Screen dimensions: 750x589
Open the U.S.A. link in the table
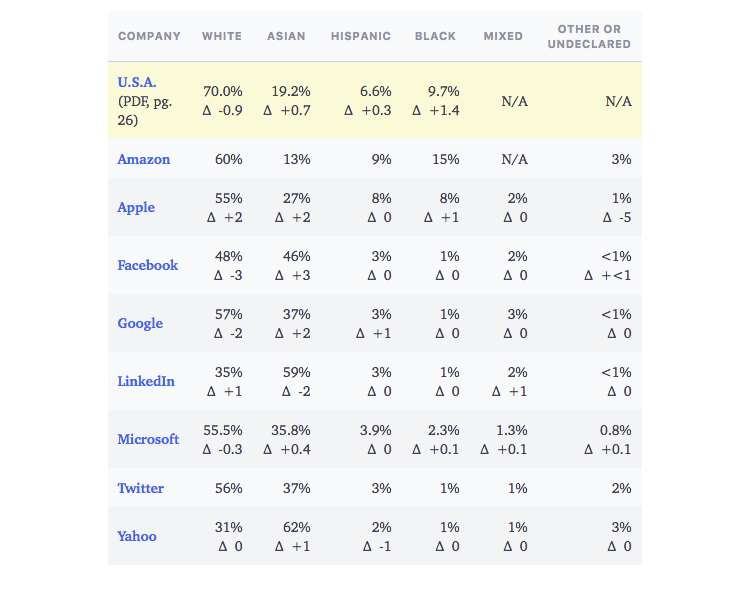click(137, 82)
